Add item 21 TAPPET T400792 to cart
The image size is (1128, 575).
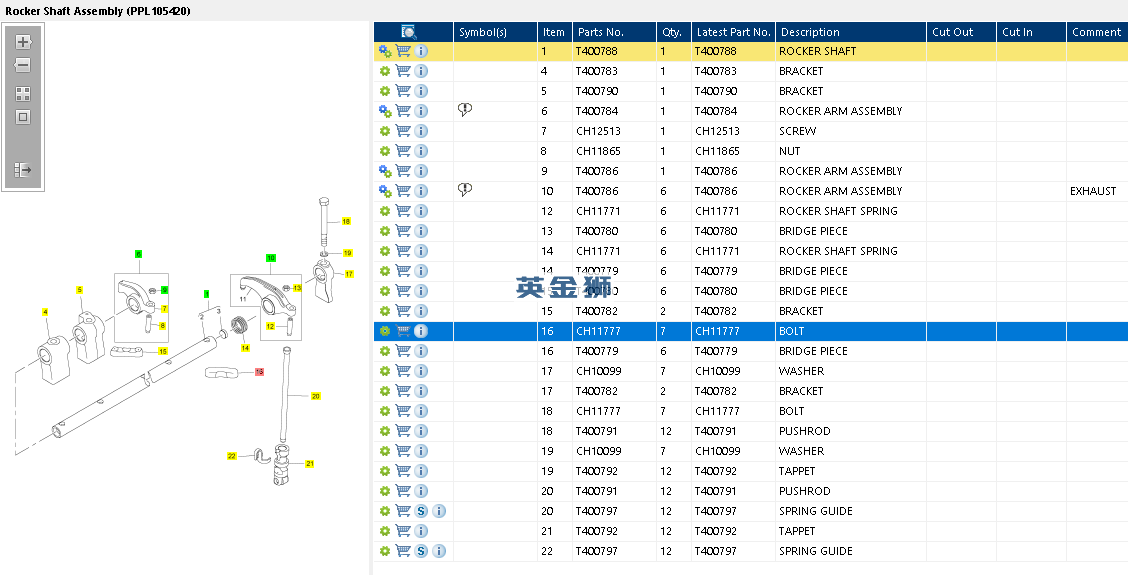click(x=403, y=531)
